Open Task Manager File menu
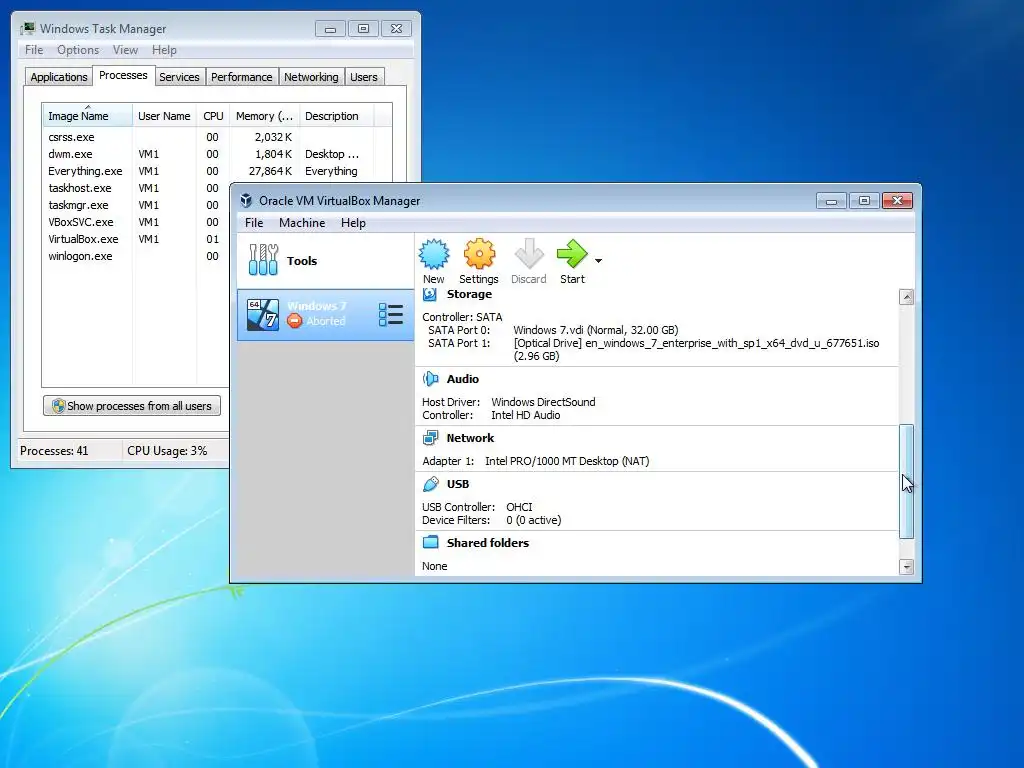Image resolution: width=1024 pixels, height=768 pixels. point(34,50)
